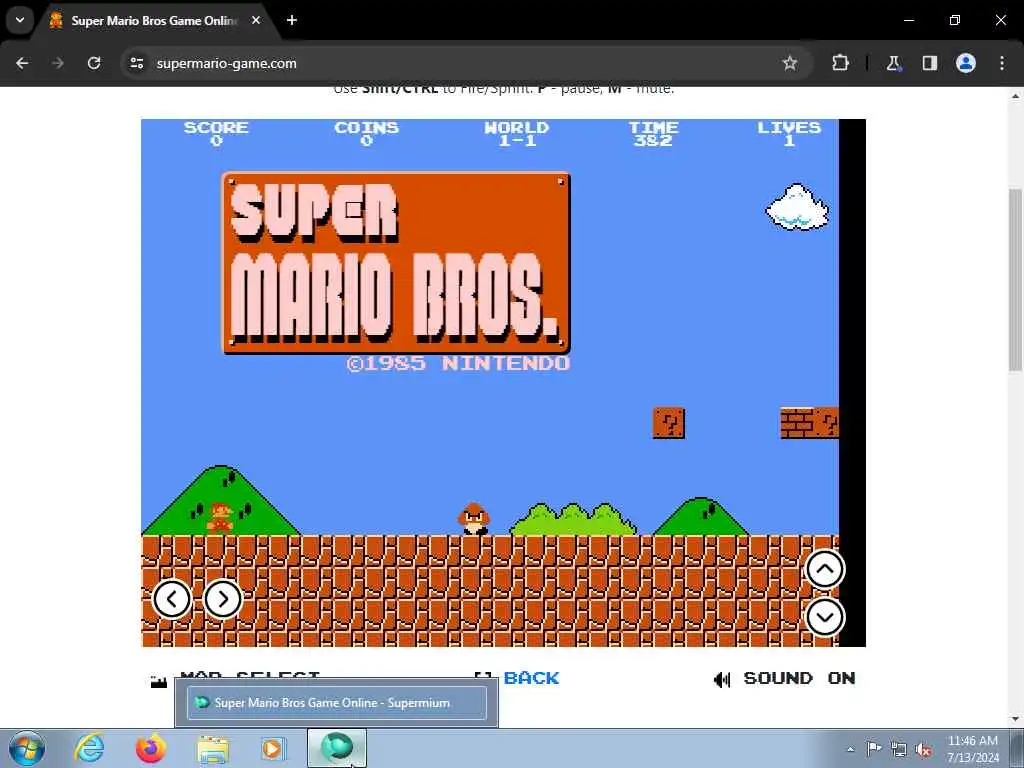Tap the on-screen down crouch control
Viewport: 1024px width, 768px height.
(x=825, y=617)
